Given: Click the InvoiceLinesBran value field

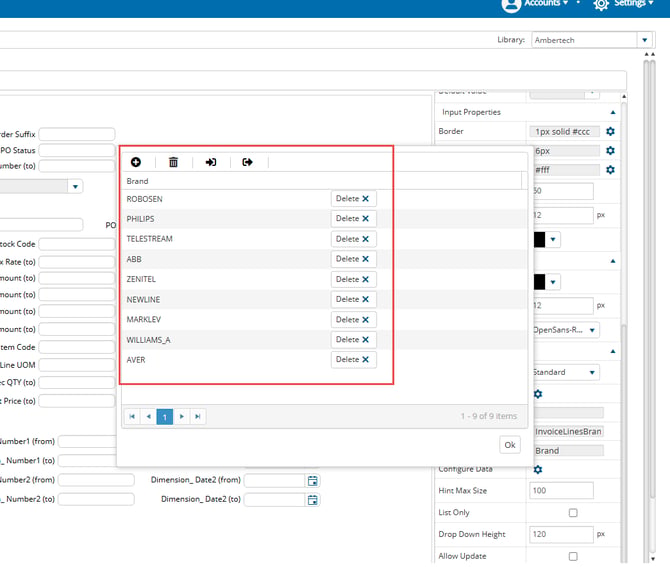Looking at the screenshot, I should pyautogui.click(x=569, y=432).
